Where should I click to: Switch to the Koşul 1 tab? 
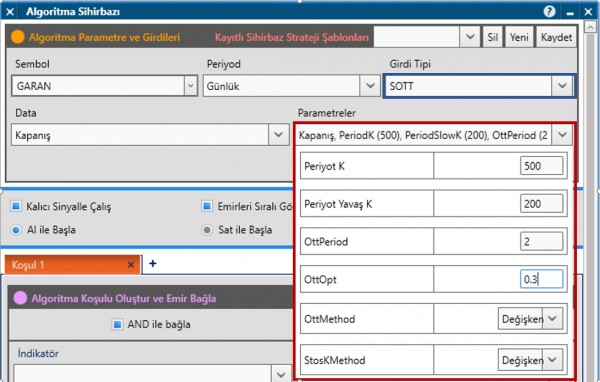(x=73, y=265)
